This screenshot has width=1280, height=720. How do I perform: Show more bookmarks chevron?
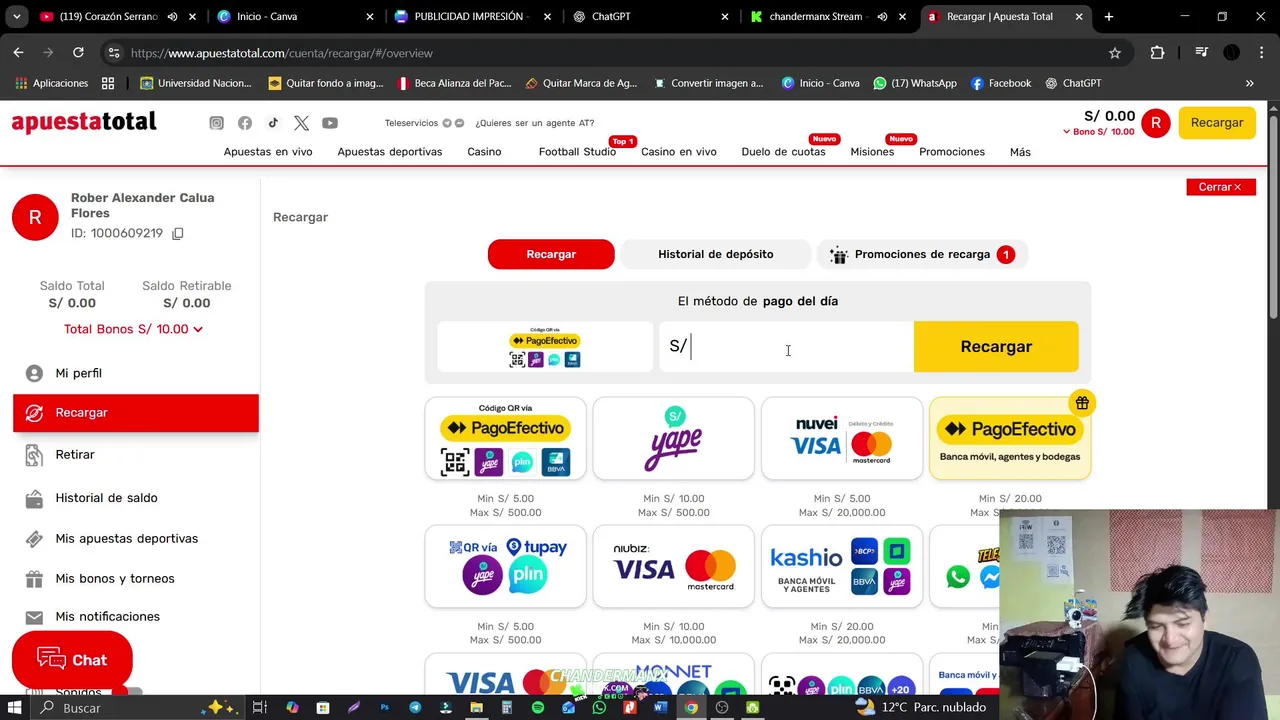1249,83
